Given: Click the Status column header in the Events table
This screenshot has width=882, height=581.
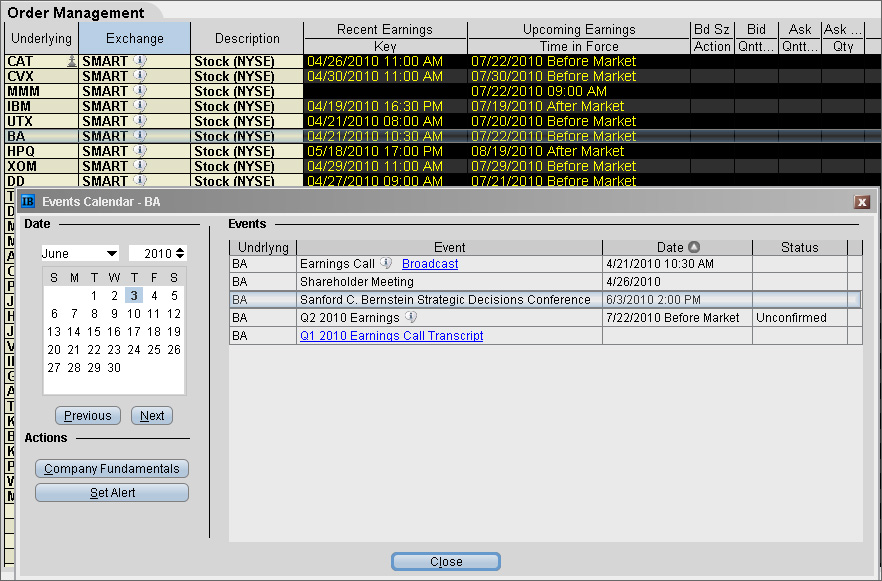Looking at the screenshot, I should pyautogui.click(x=799, y=247).
